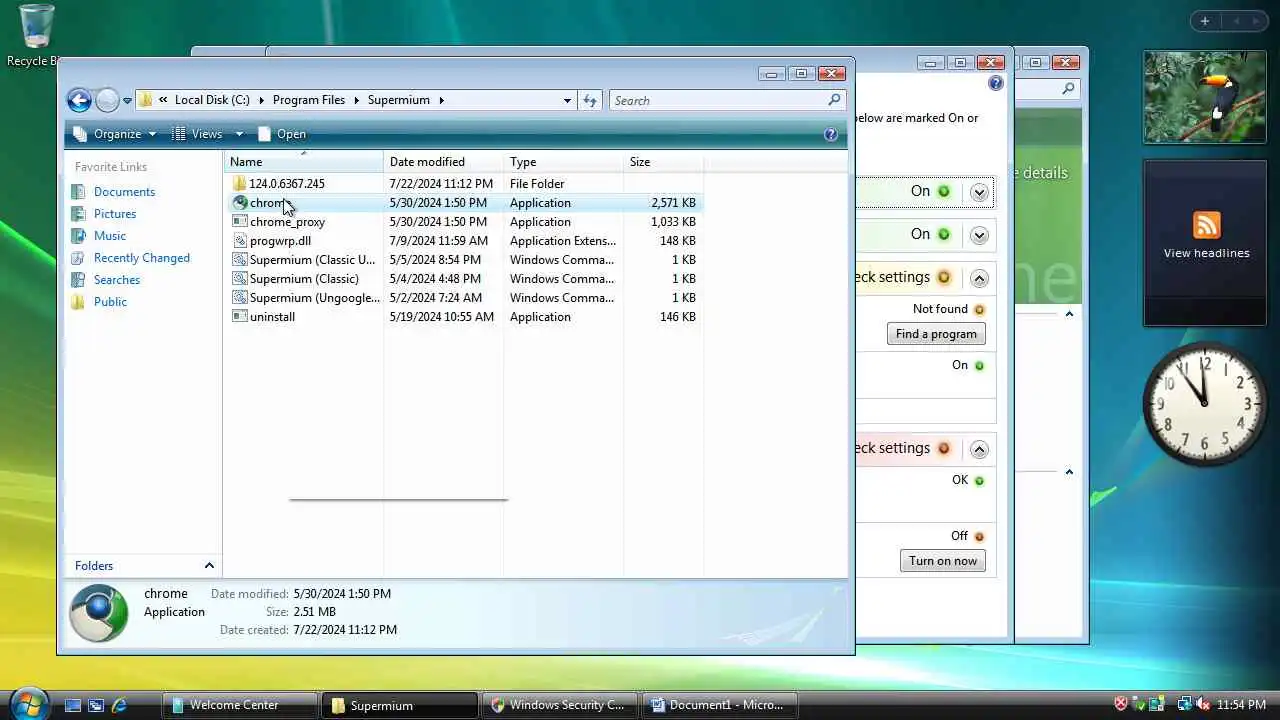Open Recently Changed favorite link
This screenshot has width=1280, height=720.
141,258
